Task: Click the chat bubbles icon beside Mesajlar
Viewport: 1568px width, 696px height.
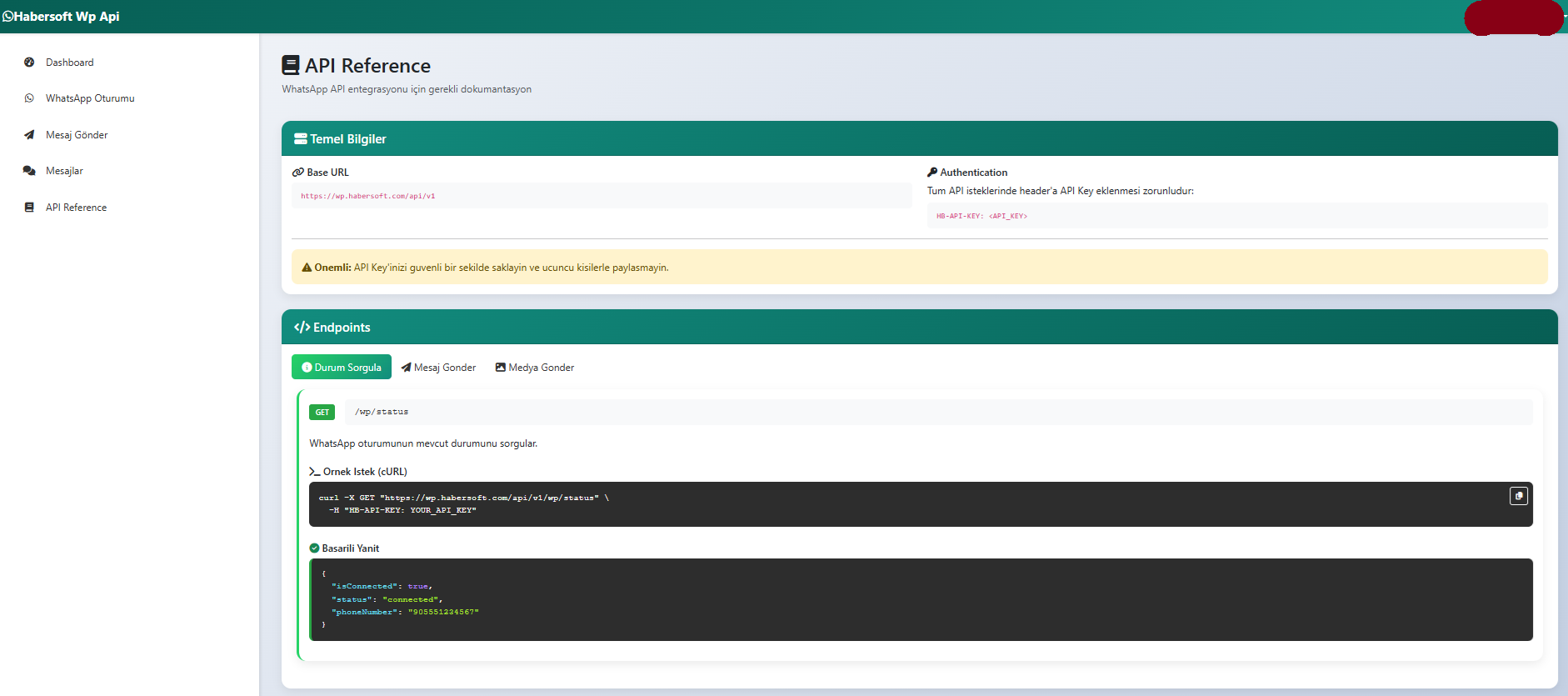Action: [29, 171]
